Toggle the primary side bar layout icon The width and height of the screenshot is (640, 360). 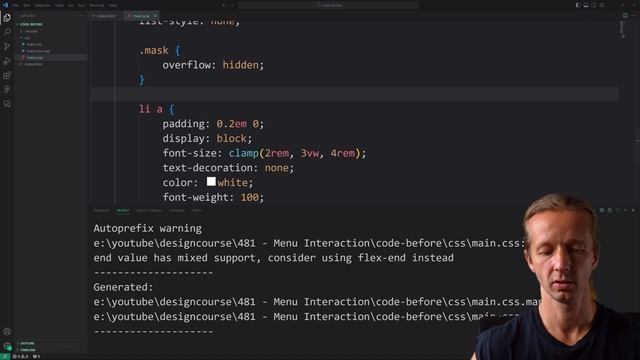(578, 5)
